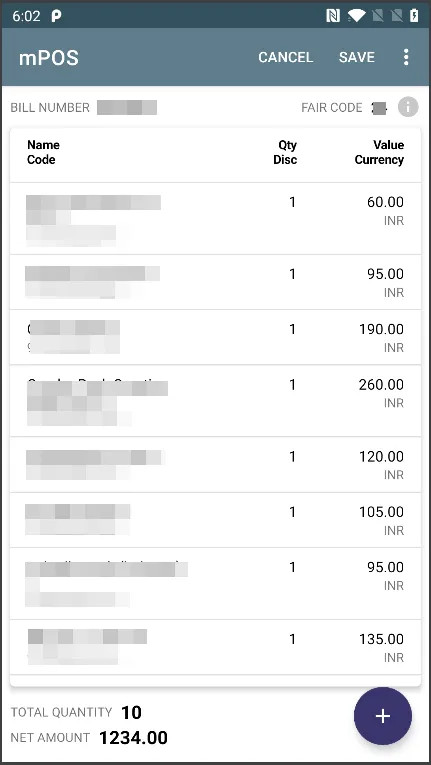Tap the Value Currency column header

[379, 152]
